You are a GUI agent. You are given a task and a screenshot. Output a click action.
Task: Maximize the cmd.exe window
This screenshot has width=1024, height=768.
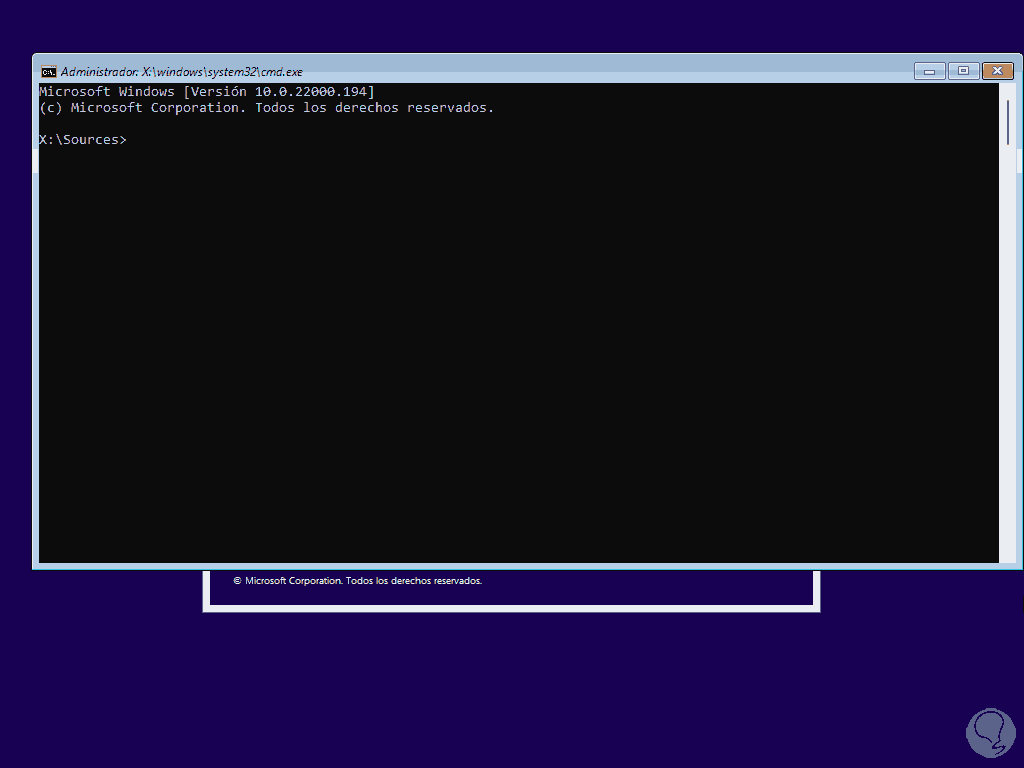(x=963, y=71)
